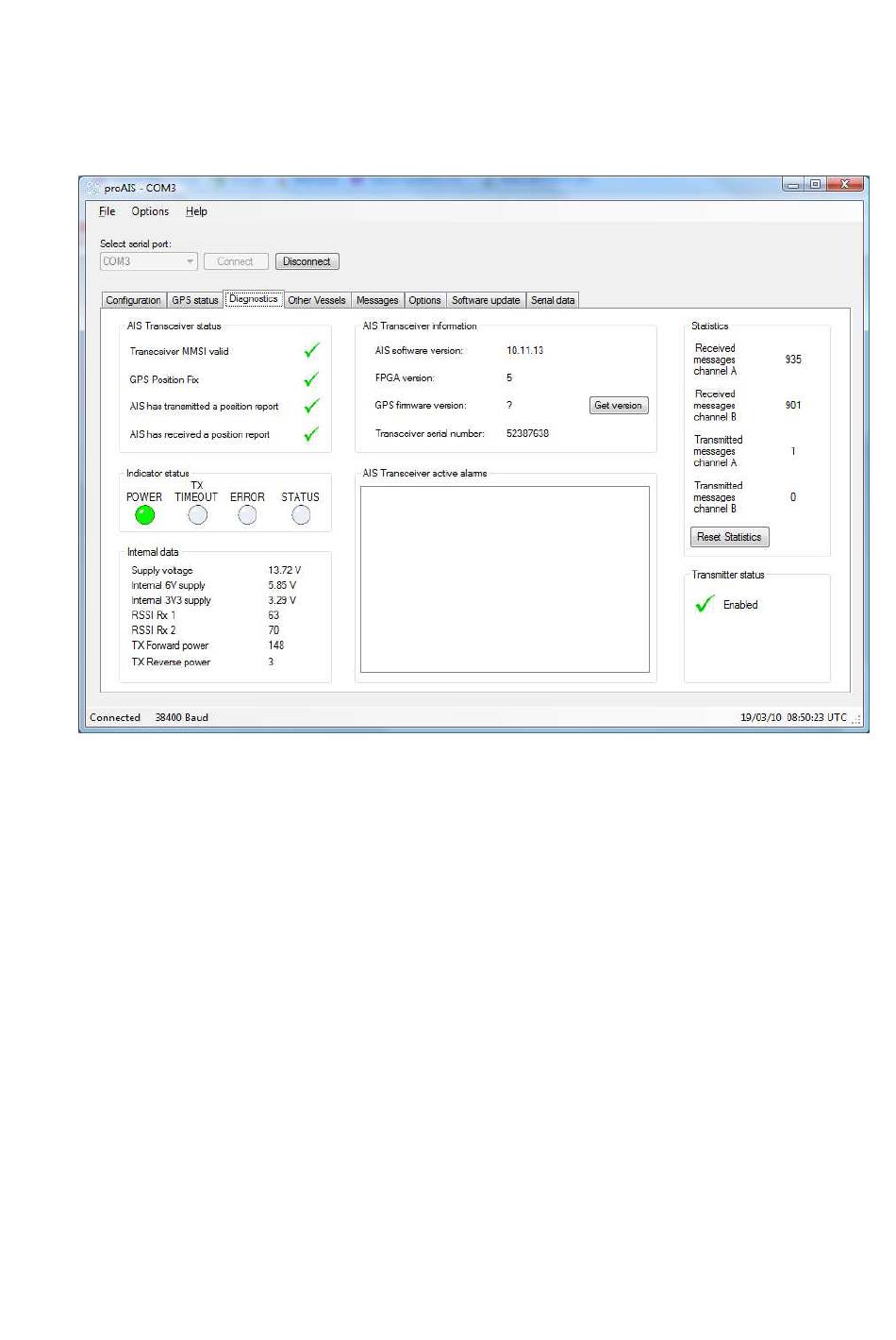This screenshot has height=1340, width=896.
Task: Click Received messages channel A count 935
Action: coord(793,360)
